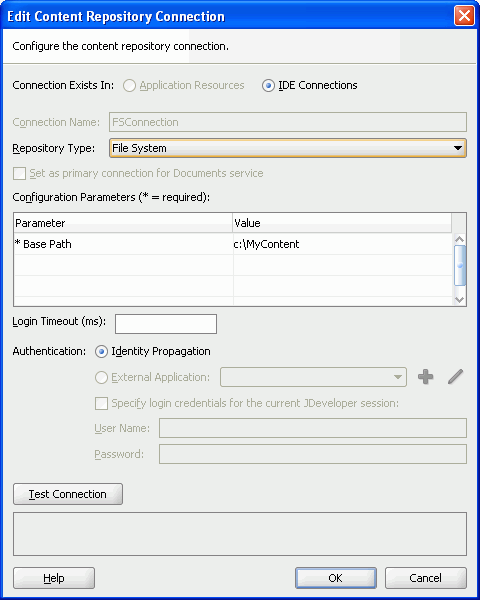480x600 pixels.
Task: Click the parameters table scroll down arrow
Action: point(459,300)
